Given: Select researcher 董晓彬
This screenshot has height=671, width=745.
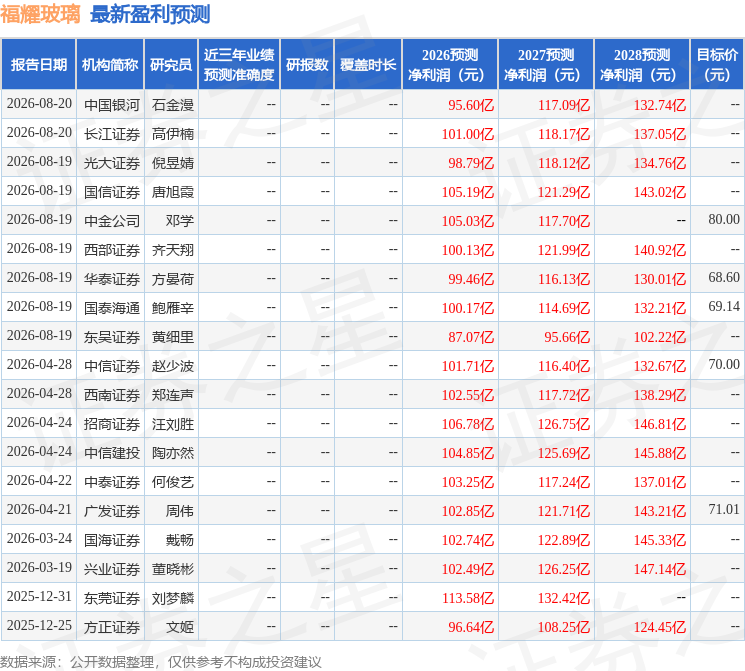Looking at the screenshot, I should point(173,568).
